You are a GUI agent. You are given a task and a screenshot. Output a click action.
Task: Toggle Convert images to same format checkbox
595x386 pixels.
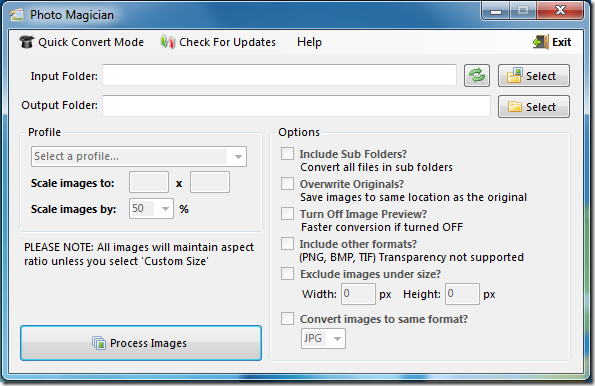click(287, 319)
